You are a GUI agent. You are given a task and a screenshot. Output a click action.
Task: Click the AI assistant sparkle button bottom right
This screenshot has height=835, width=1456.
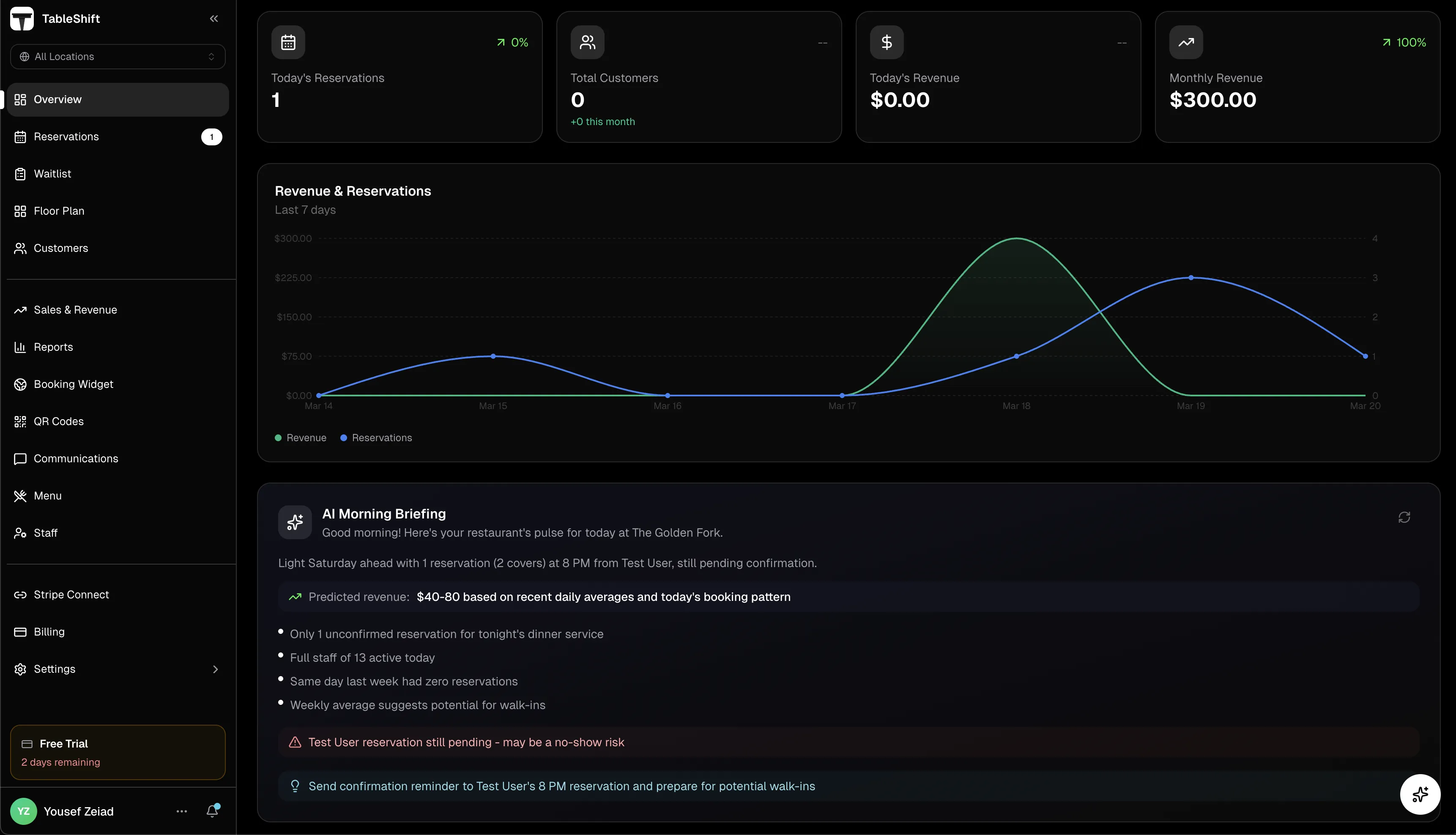[1420, 794]
